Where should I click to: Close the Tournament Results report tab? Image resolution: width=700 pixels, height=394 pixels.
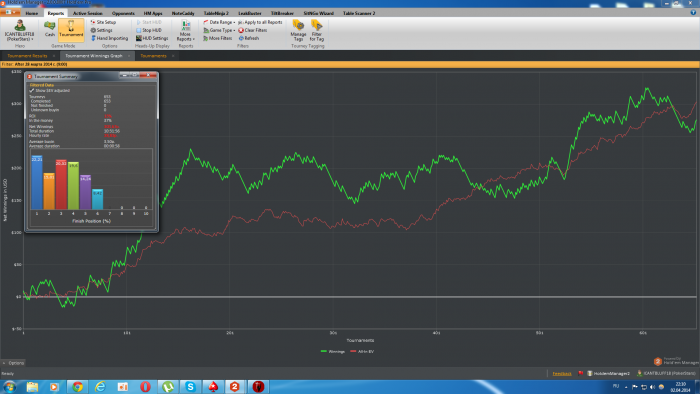point(54,56)
